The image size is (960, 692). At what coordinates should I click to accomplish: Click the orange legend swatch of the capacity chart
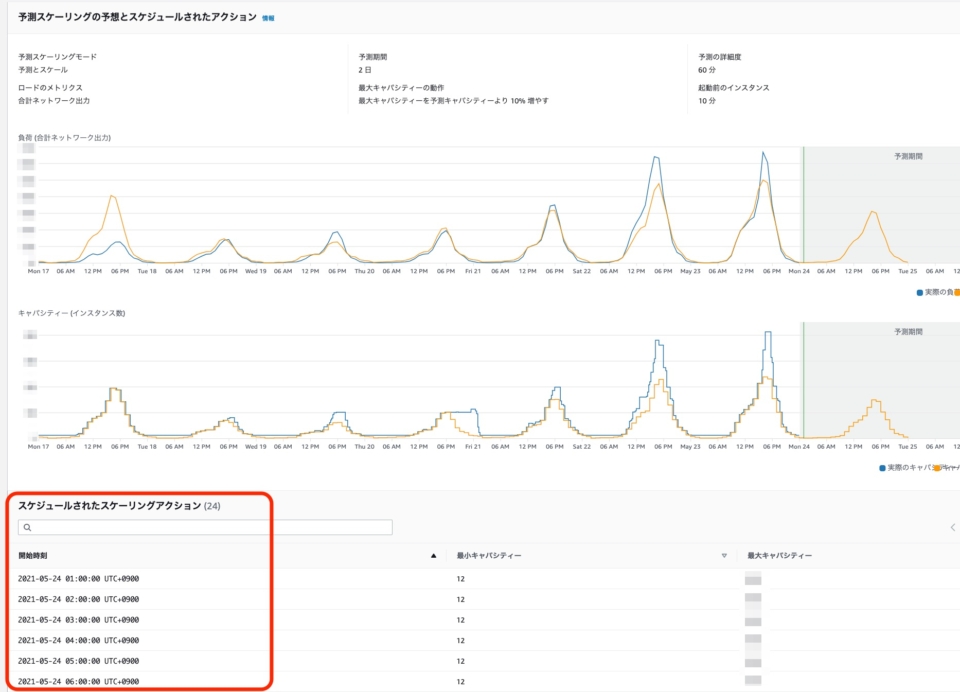[x=937, y=467]
